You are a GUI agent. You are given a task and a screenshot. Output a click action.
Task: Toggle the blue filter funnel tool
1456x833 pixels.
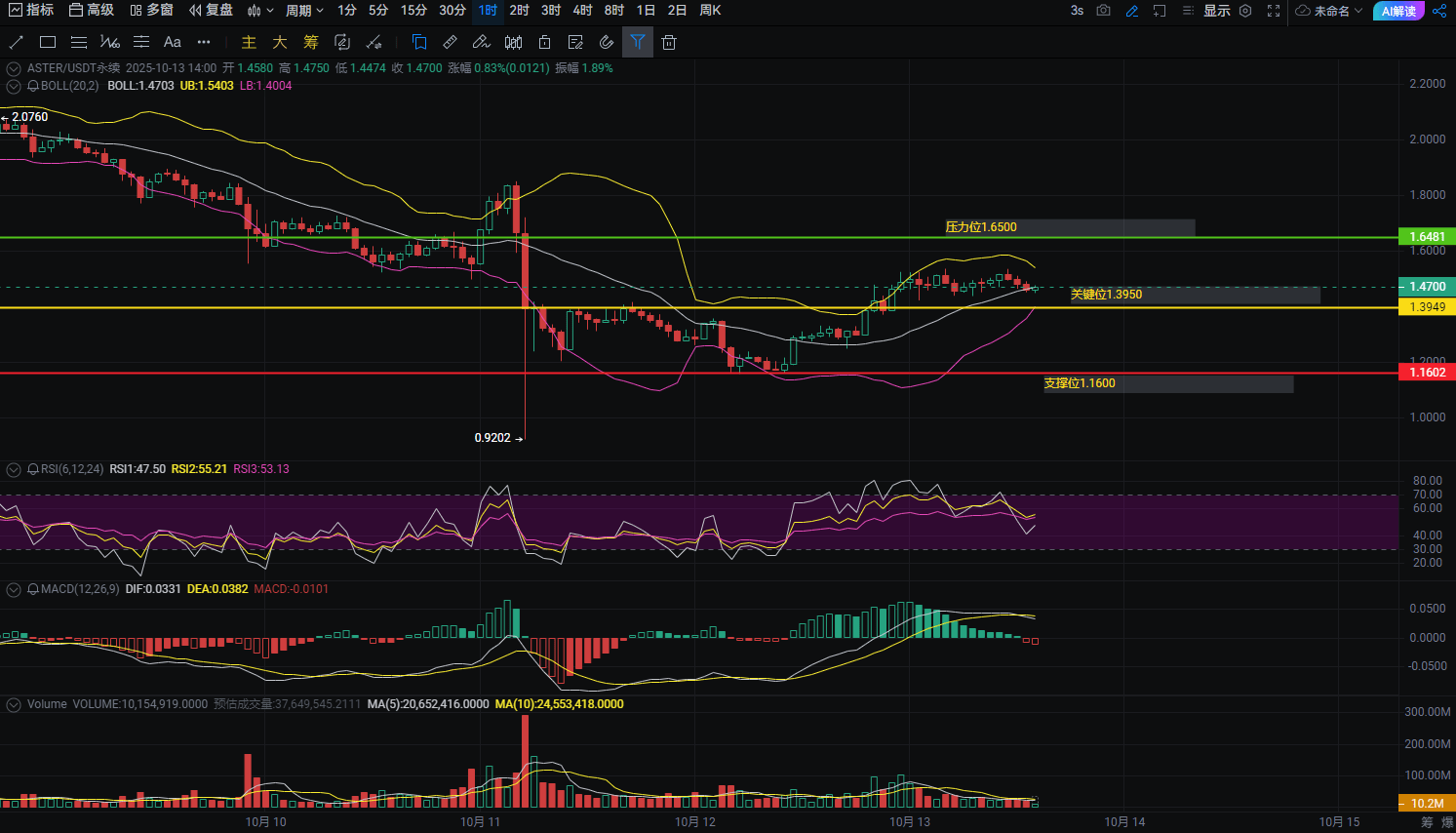pos(638,42)
